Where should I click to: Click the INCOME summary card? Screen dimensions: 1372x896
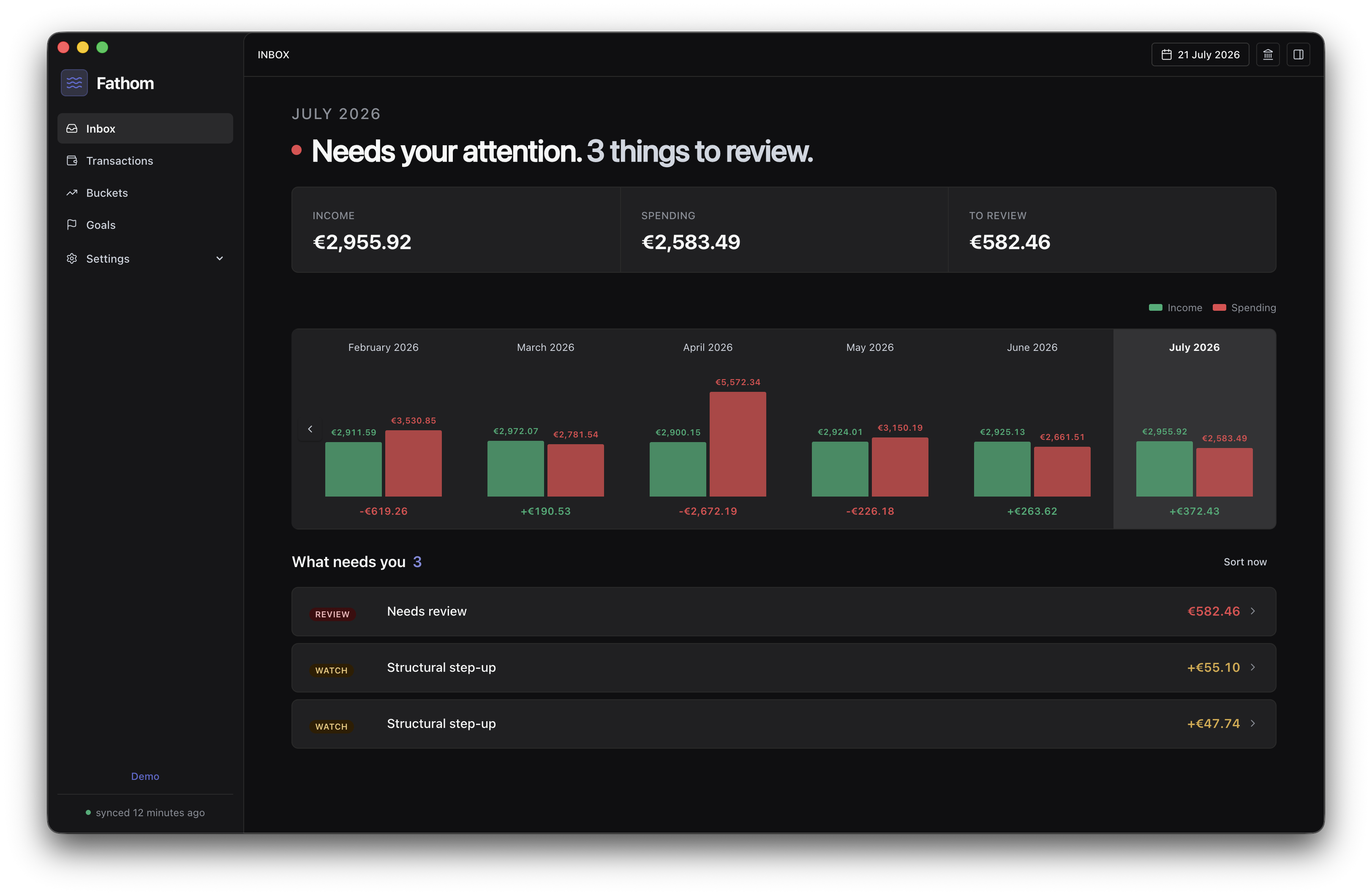coord(456,229)
